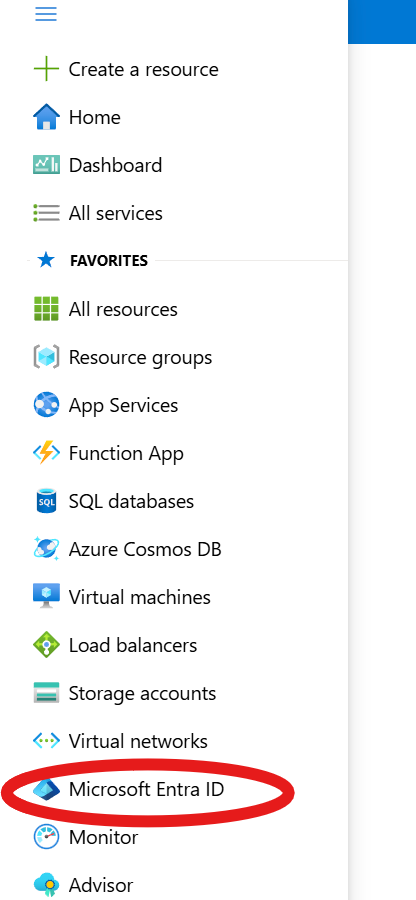The height and width of the screenshot is (900, 416).
Task: Click the Monitor gauge icon
Action: 46,837
